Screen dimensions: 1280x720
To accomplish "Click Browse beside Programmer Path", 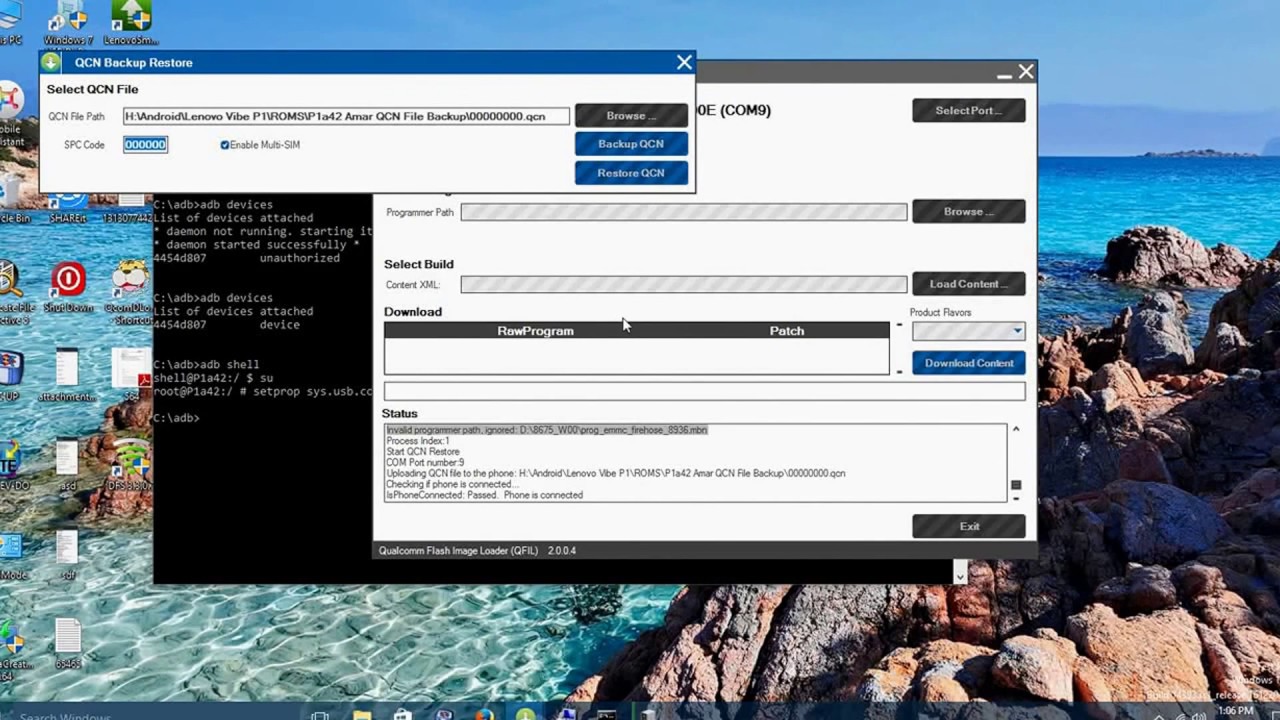I will point(968,211).
